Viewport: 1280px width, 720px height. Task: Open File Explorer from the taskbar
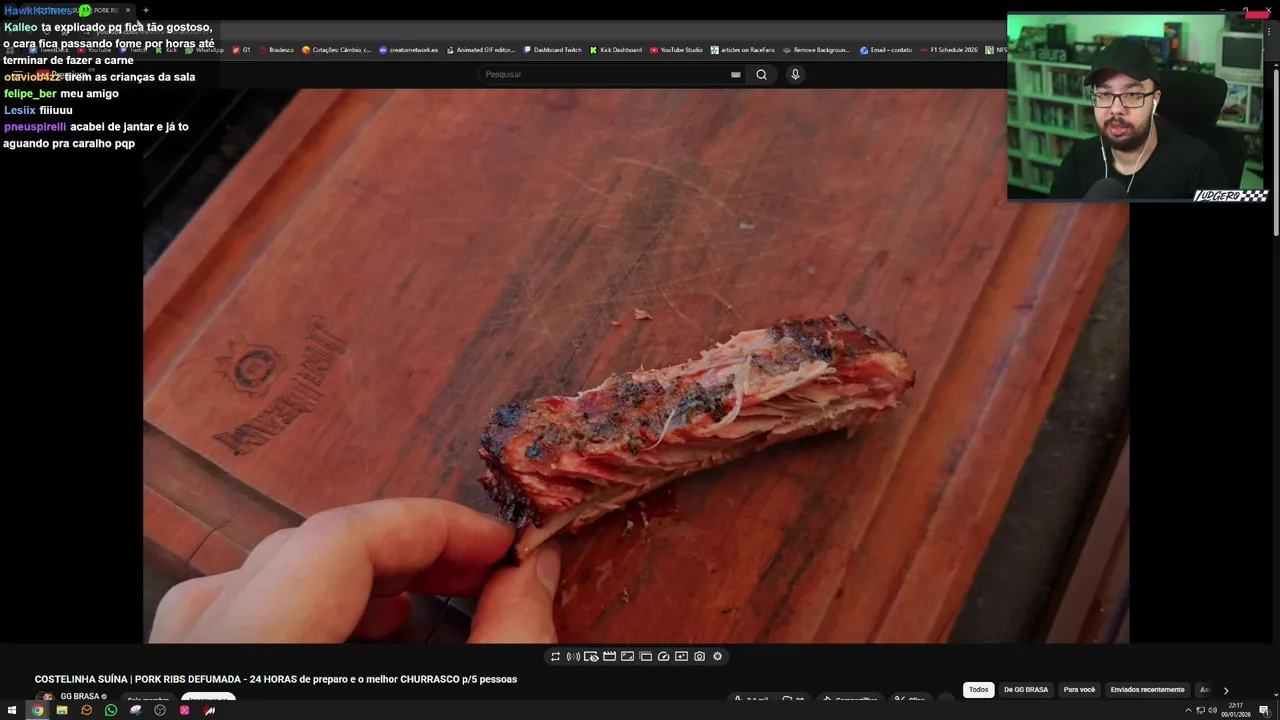pyautogui.click(x=62, y=710)
